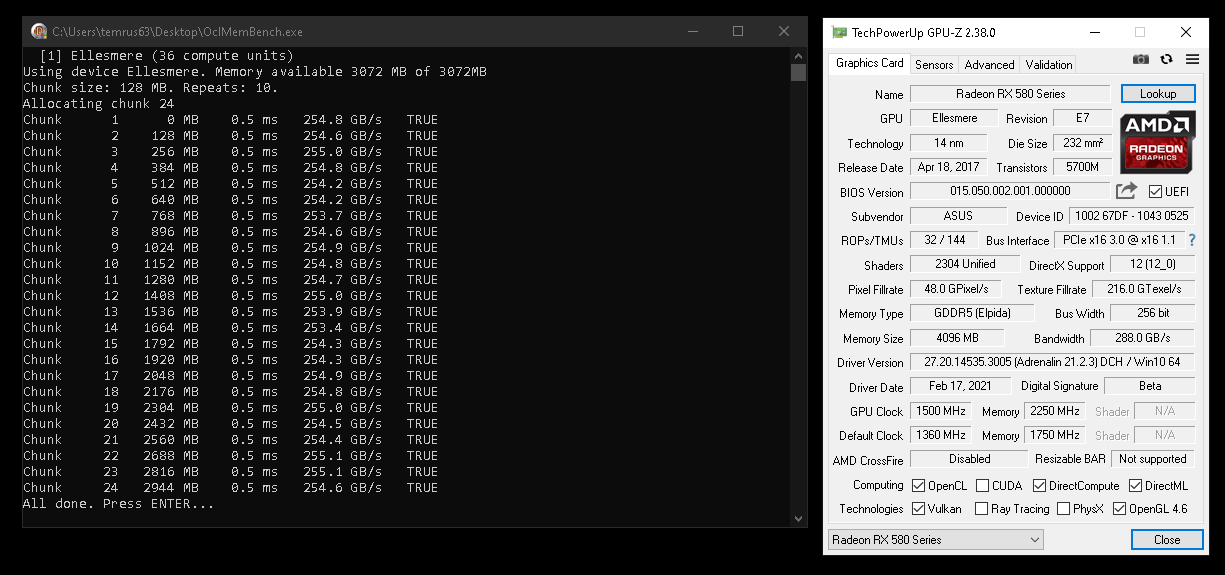Click the Pixel Fillrate field 48.0 GPixel/s

[954, 289]
